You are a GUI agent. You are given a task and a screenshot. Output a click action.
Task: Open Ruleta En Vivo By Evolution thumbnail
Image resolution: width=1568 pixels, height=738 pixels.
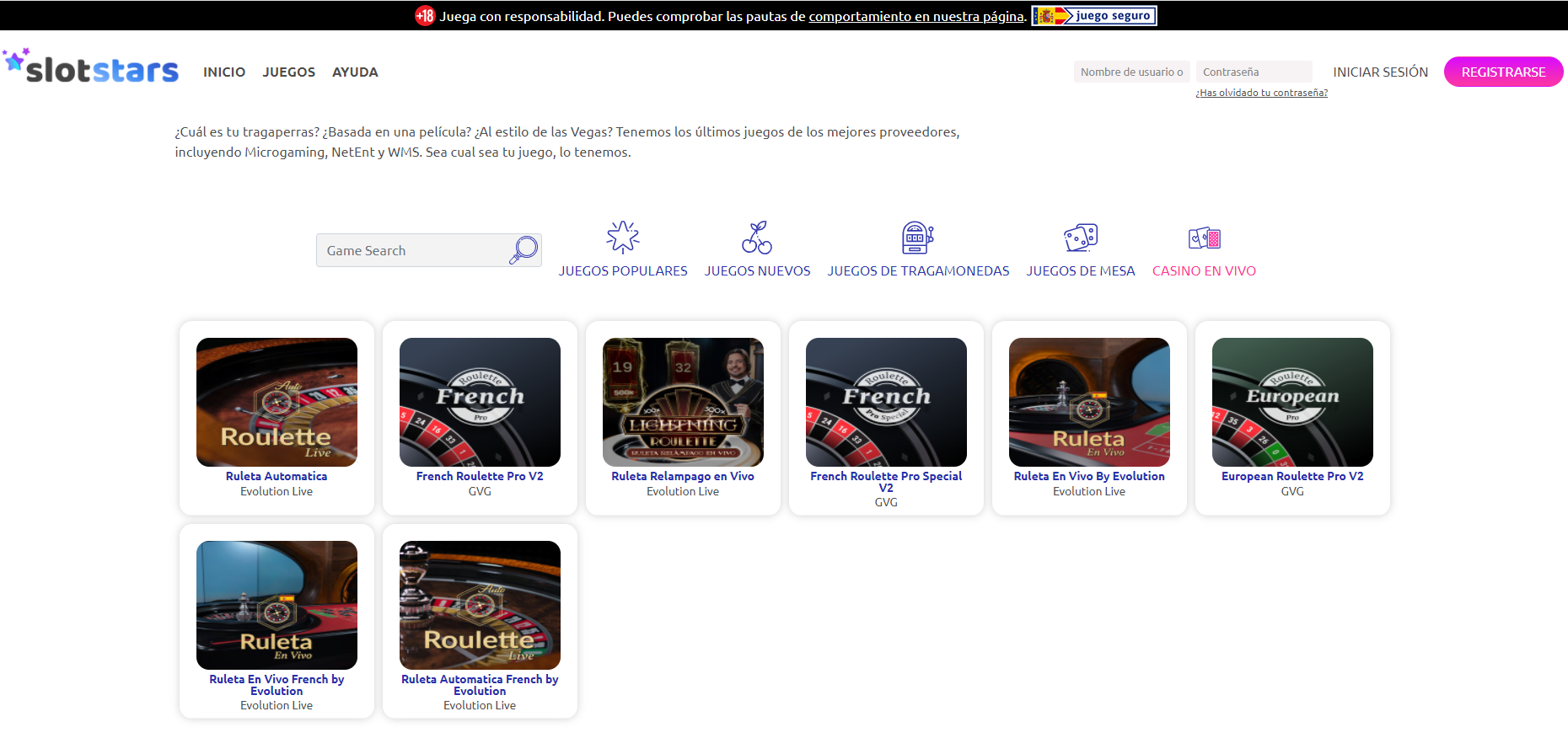[x=1089, y=402]
